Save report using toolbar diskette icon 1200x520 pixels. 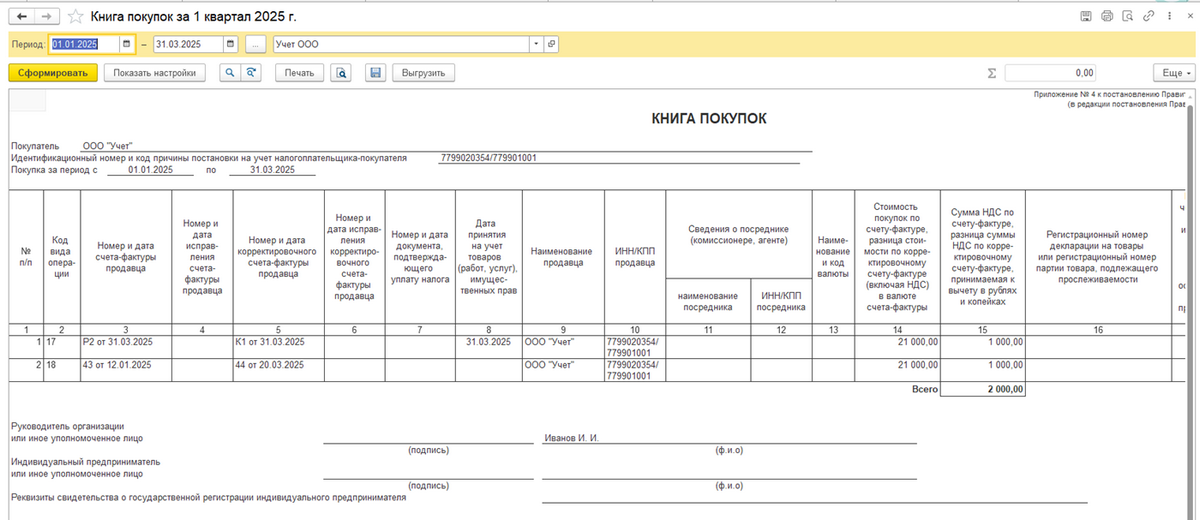(375, 73)
